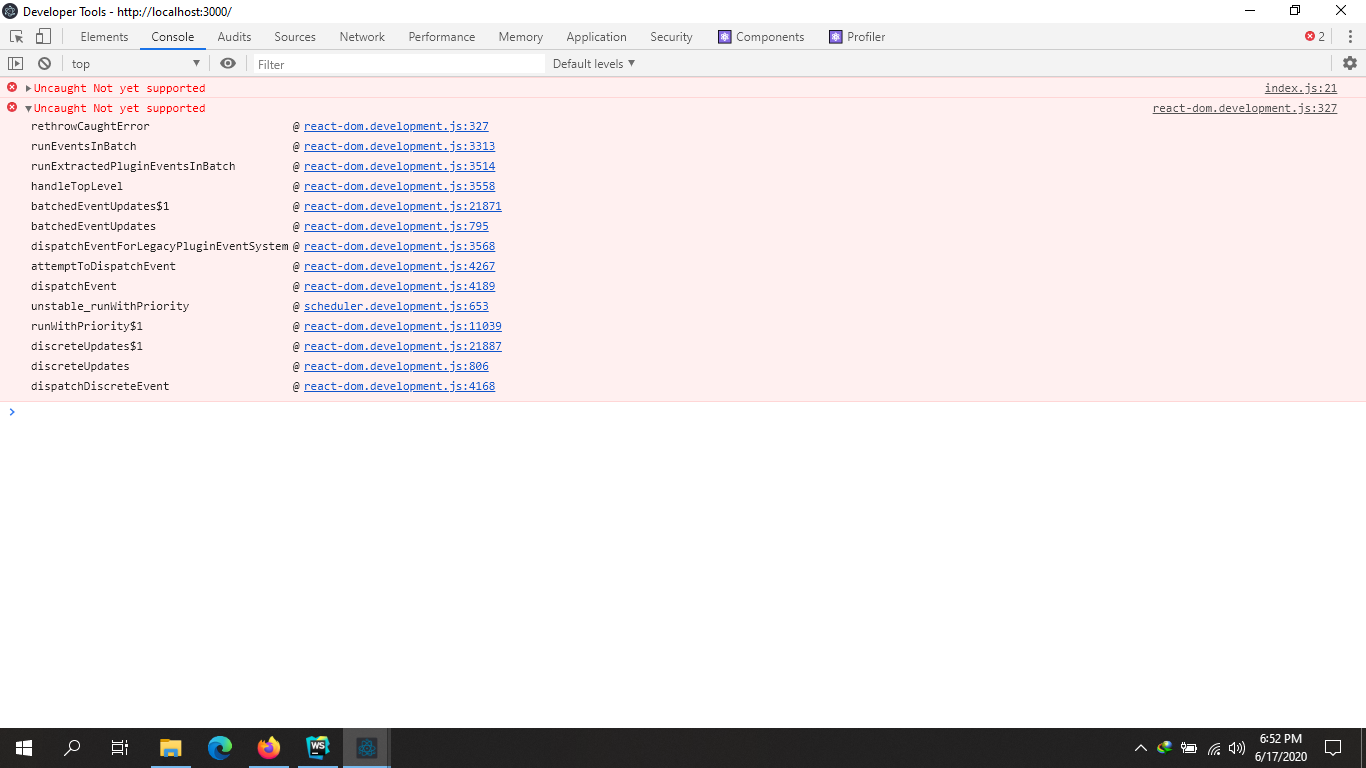Viewport: 1366px width, 768px height.
Task: Show the console sidebar icon
Action: coord(15,63)
